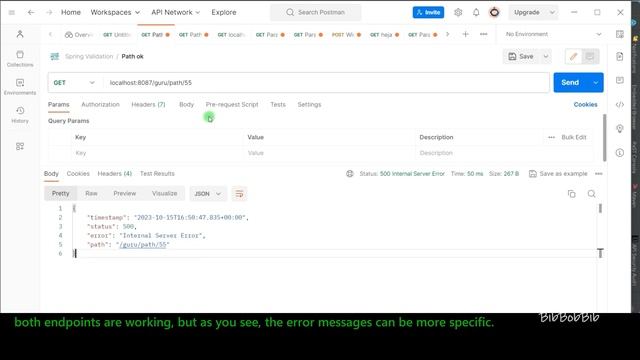
Task: Open the configure sidebar grid icon
Action: pyautogui.click(x=20, y=147)
